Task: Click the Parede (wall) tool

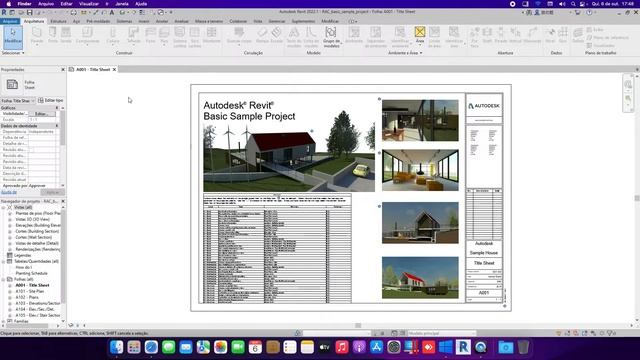Action: point(37,35)
